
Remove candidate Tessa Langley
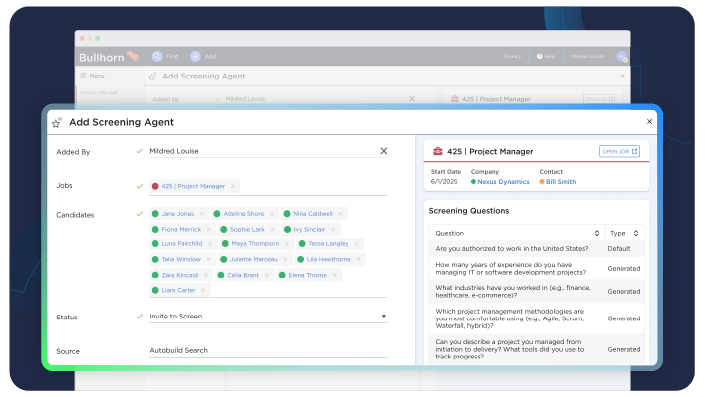click(x=357, y=244)
